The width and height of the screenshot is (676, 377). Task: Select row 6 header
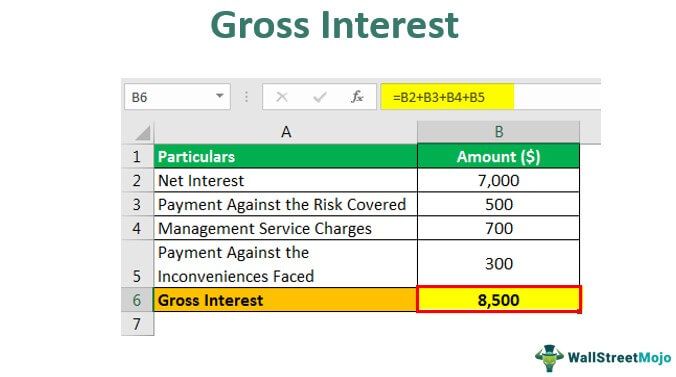point(138,300)
